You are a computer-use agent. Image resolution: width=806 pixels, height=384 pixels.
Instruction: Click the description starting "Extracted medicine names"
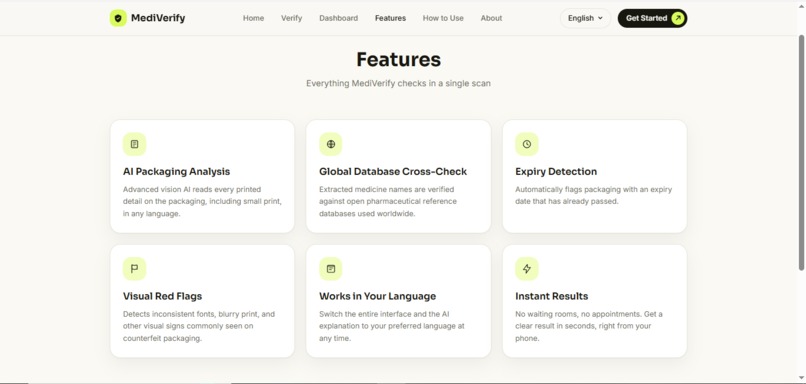click(x=388, y=202)
